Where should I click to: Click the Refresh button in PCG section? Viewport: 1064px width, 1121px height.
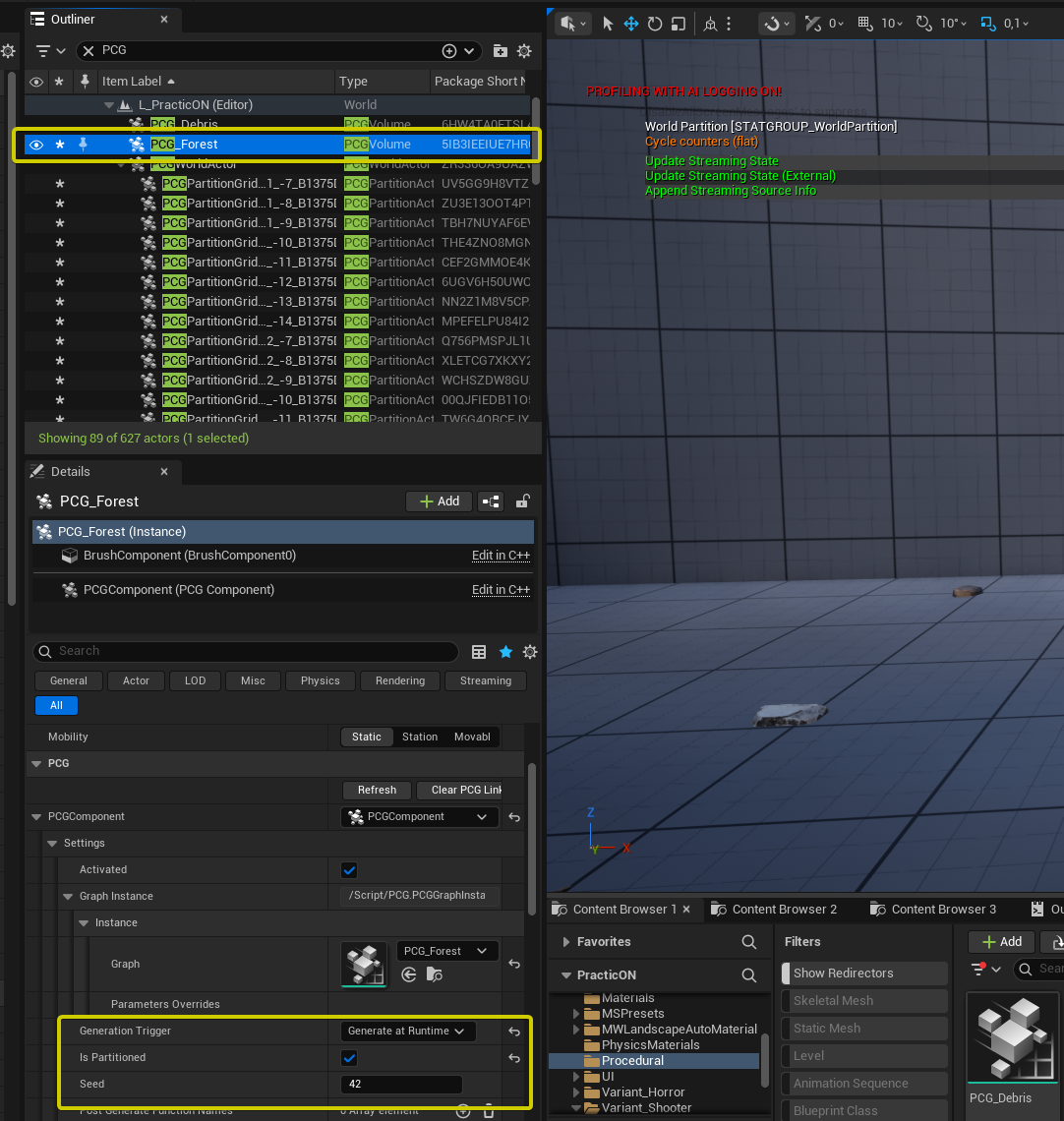click(x=377, y=791)
